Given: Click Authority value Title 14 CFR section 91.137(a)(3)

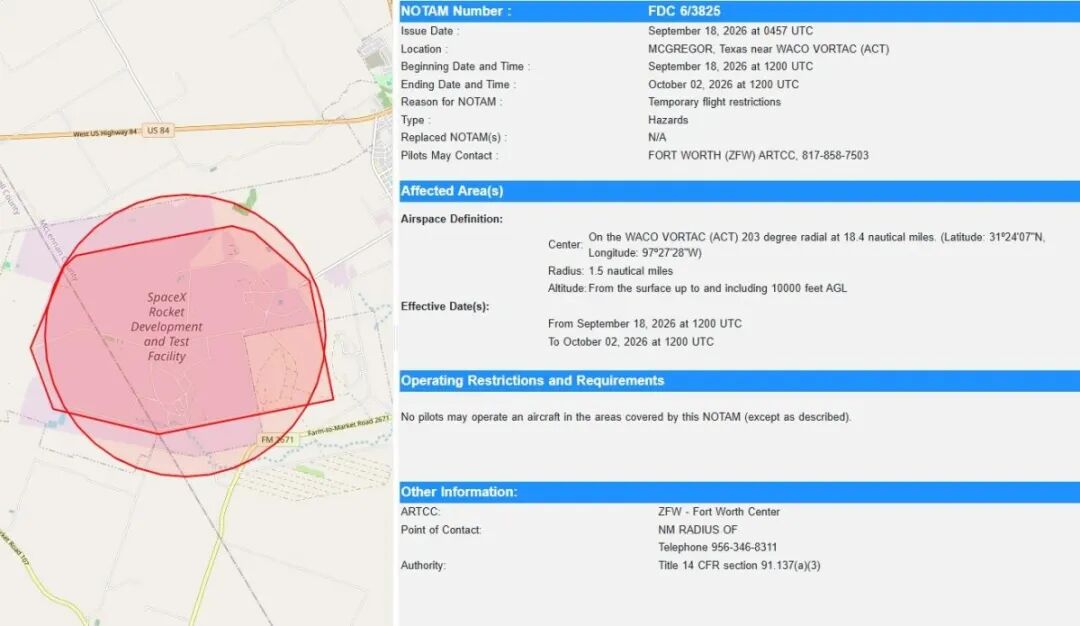Looking at the screenshot, I should coord(739,565).
